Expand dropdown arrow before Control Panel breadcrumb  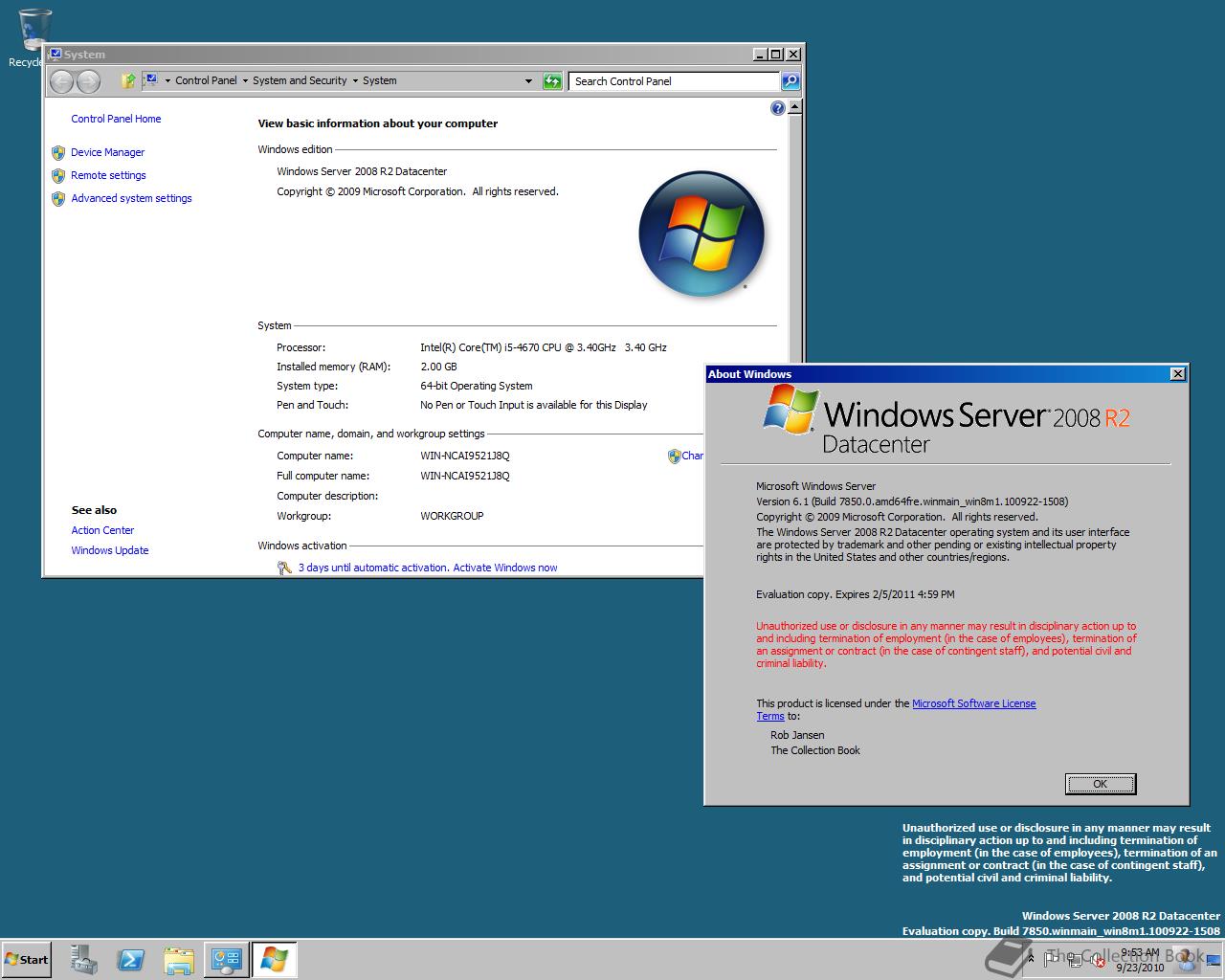tap(167, 81)
